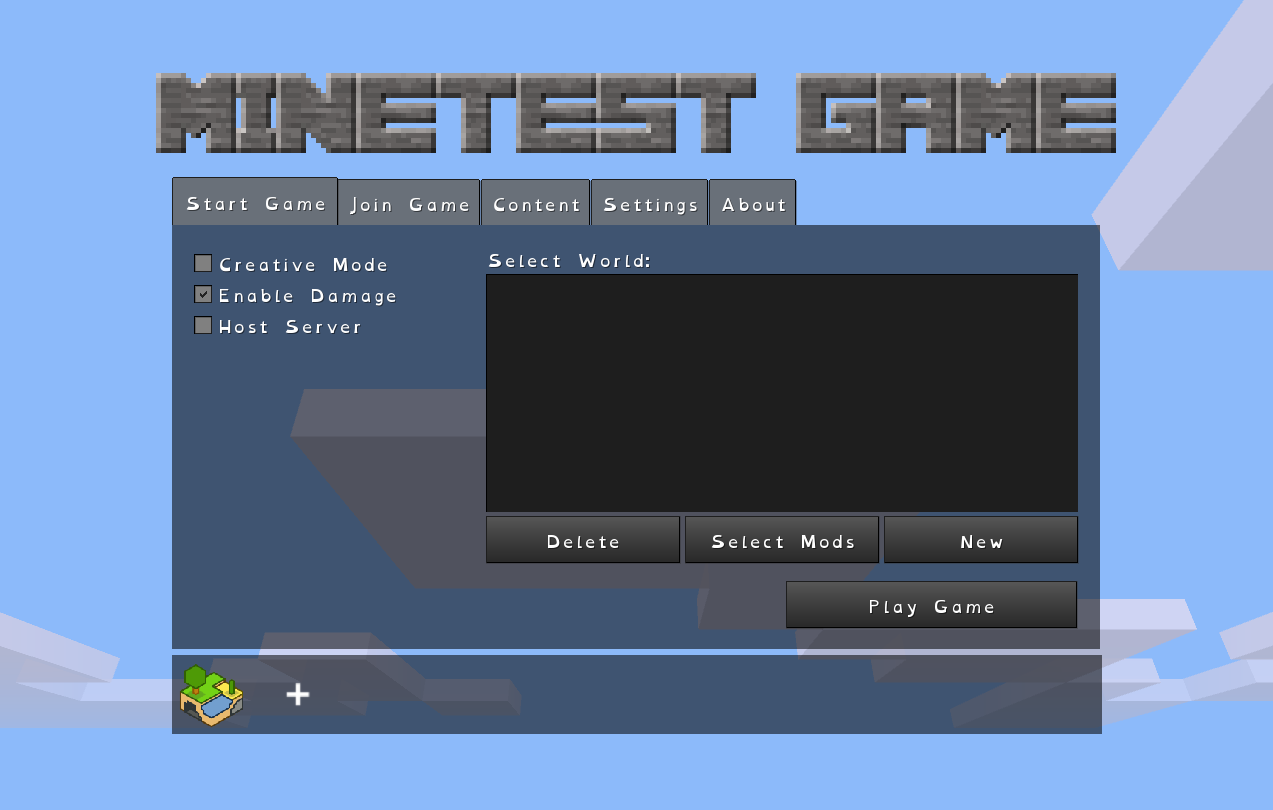Select the Start Game tab
This screenshot has width=1273, height=810.
coord(255,202)
